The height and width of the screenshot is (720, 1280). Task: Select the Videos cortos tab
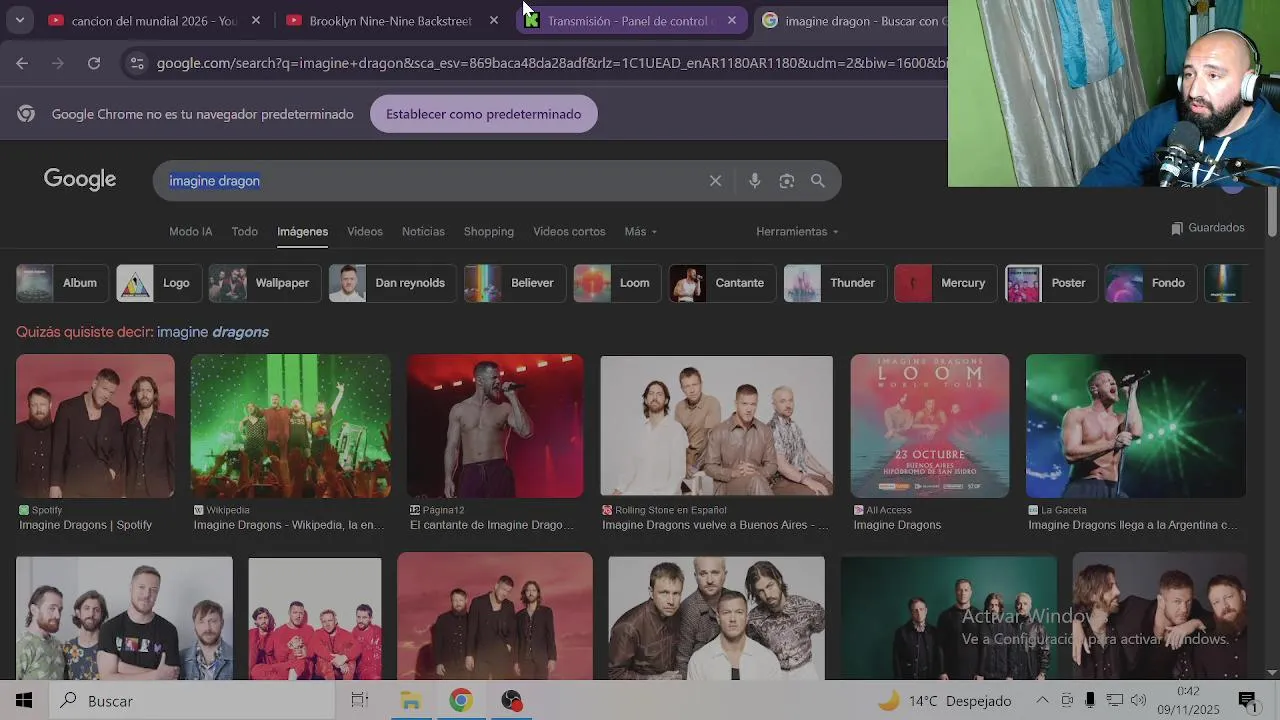[x=569, y=231]
